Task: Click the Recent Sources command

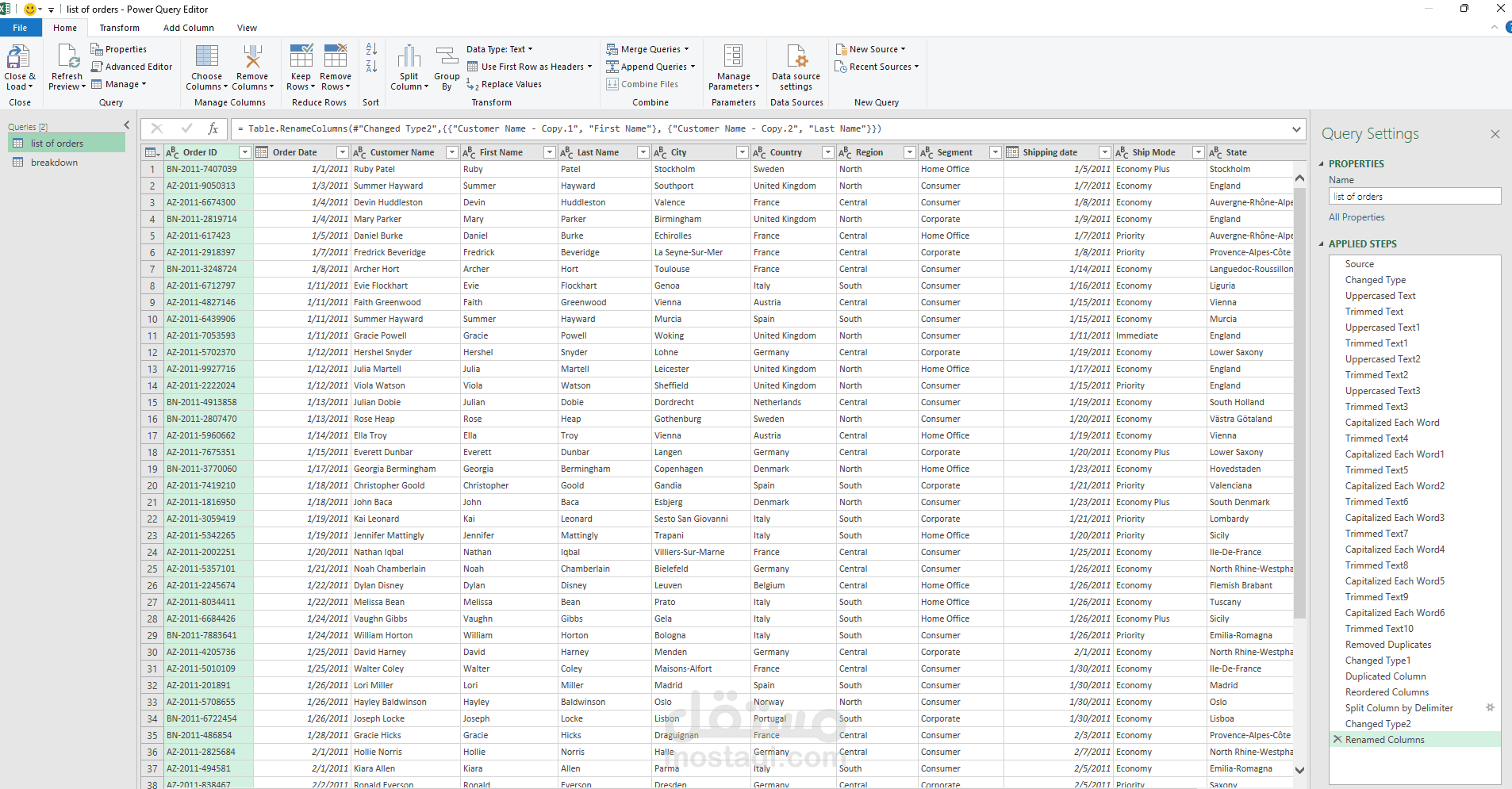Action: pyautogui.click(x=877, y=67)
